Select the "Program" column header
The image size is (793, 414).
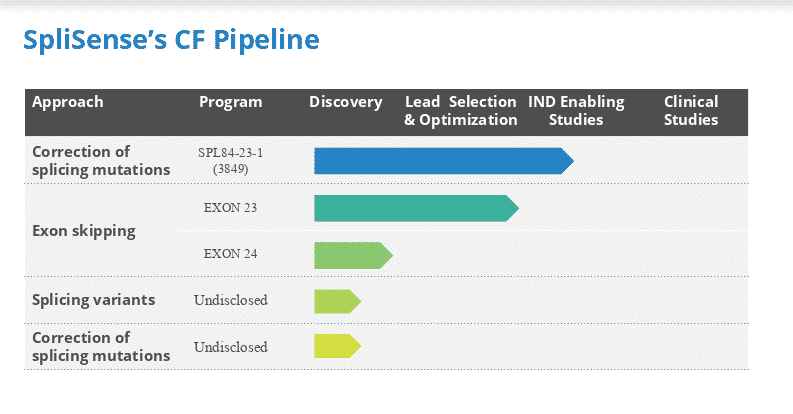(x=231, y=102)
